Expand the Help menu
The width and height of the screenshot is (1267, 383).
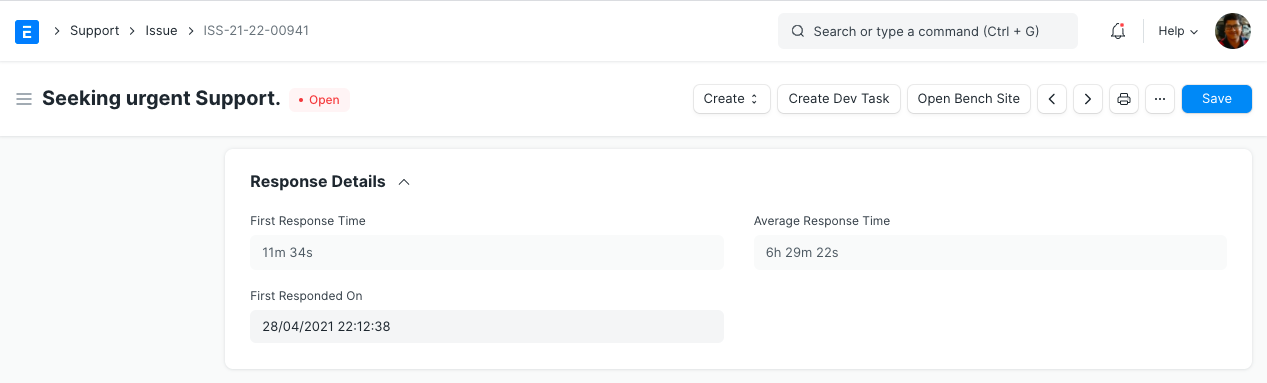coord(1178,31)
